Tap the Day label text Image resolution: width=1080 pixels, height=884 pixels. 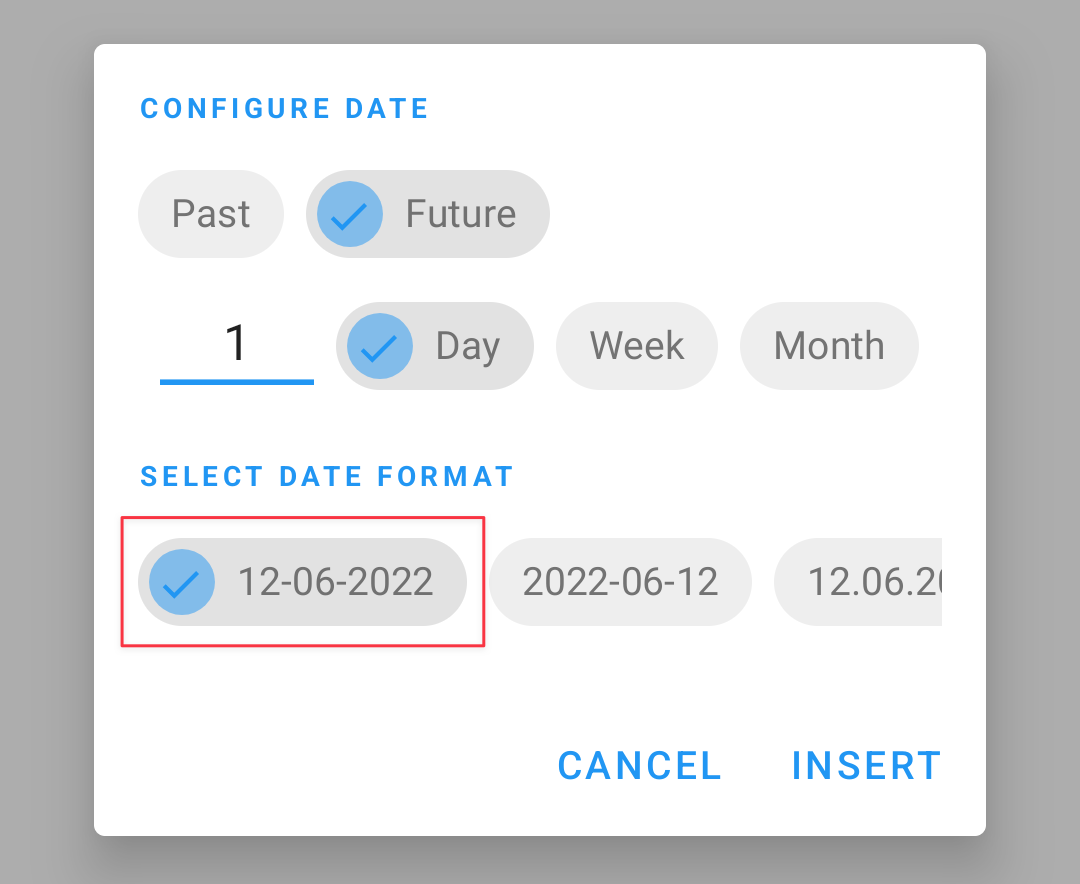(x=468, y=346)
